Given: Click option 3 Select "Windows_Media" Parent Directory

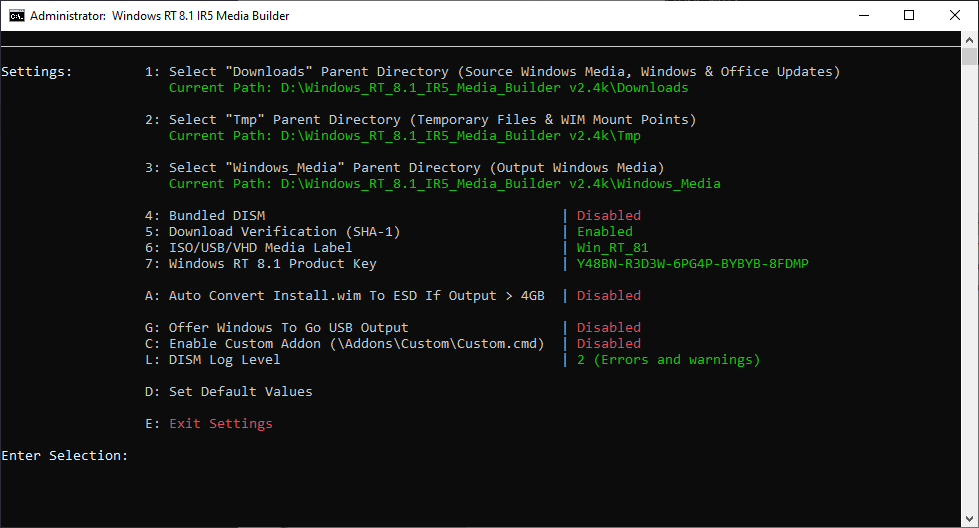Looking at the screenshot, I should pos(405,168).
